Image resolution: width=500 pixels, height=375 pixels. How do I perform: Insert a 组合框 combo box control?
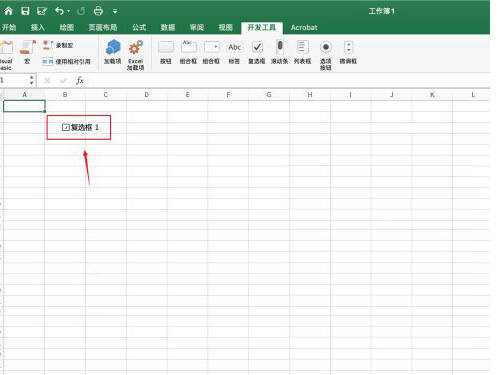click(x=211, y=52)
